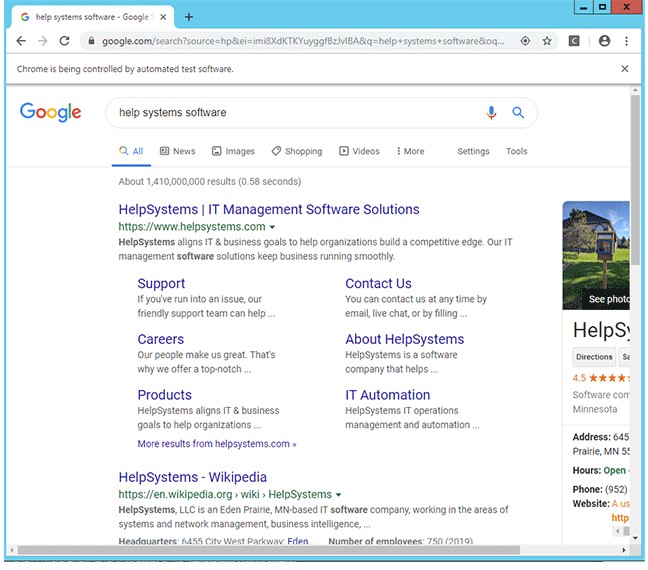648x570 pixels.
Task: Open HelpSystems IT Management Software Solutions result
Action: pyautogui.click(x=269, y=210)
